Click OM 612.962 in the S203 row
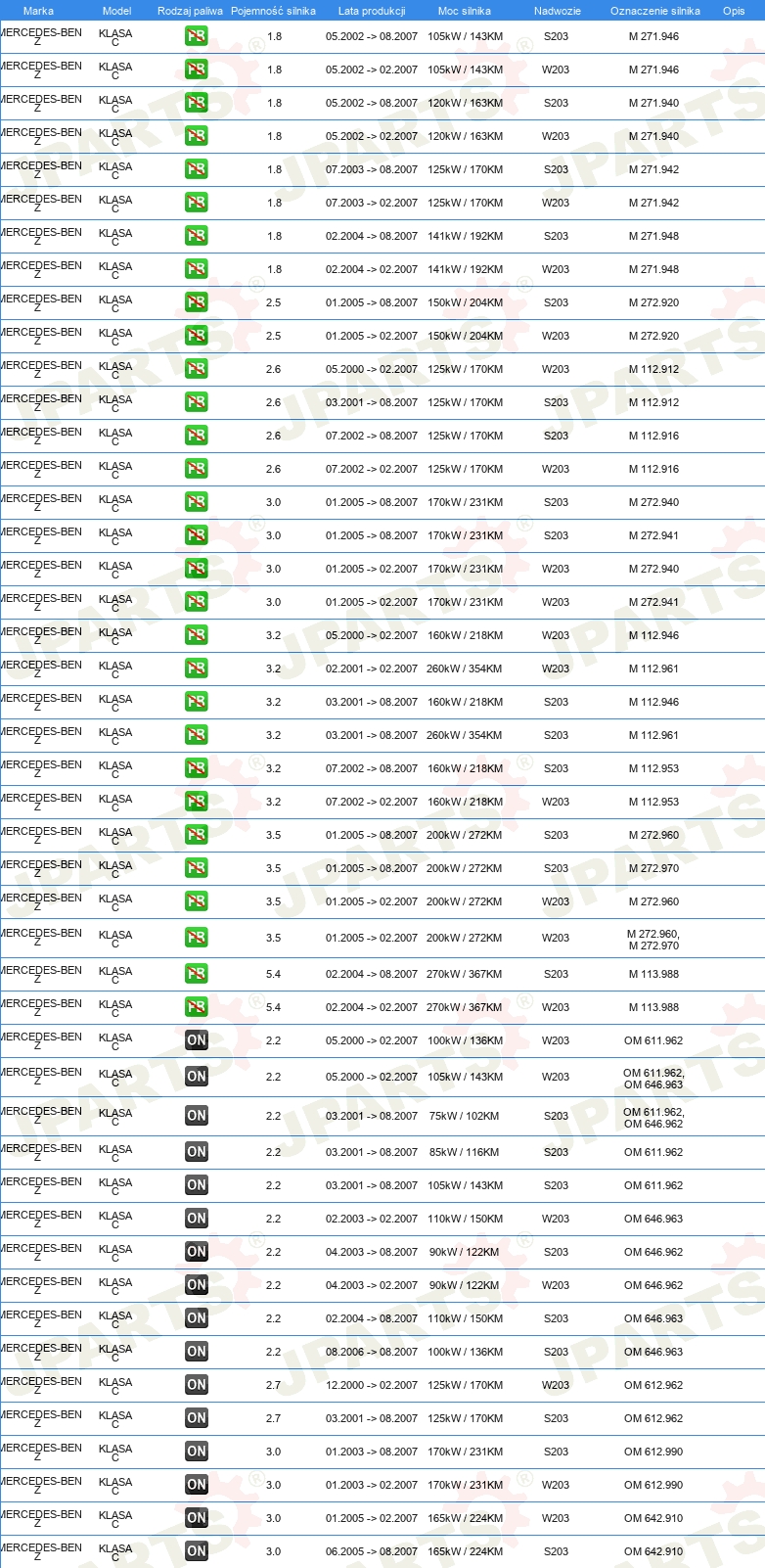 coord(653,1418)
